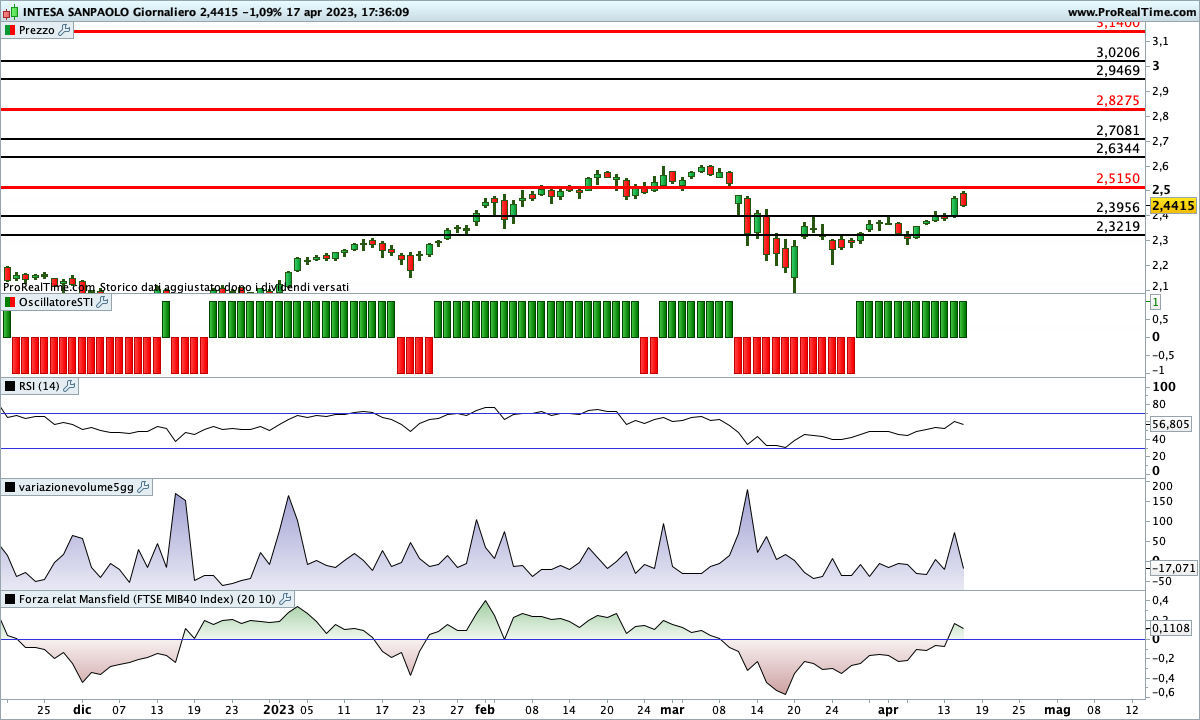Screen dimensions: 1200x720
Task: Select the 2,3956 price level label
Action: point(1118,207)
